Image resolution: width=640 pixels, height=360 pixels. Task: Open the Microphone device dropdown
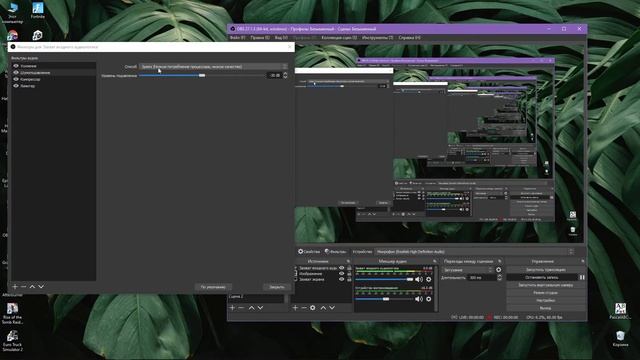tap(475, 252)
